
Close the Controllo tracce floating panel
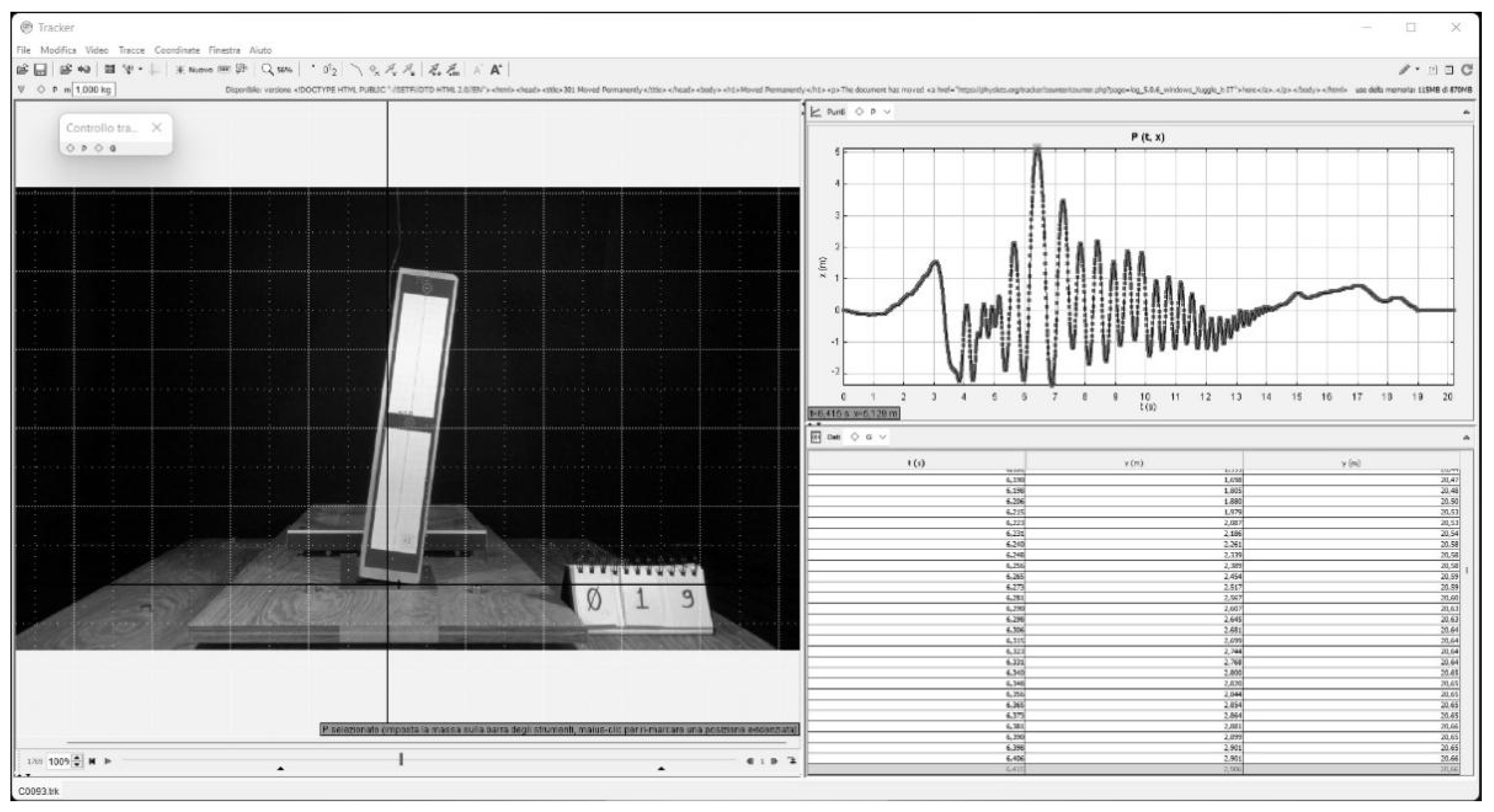point(157,128)
